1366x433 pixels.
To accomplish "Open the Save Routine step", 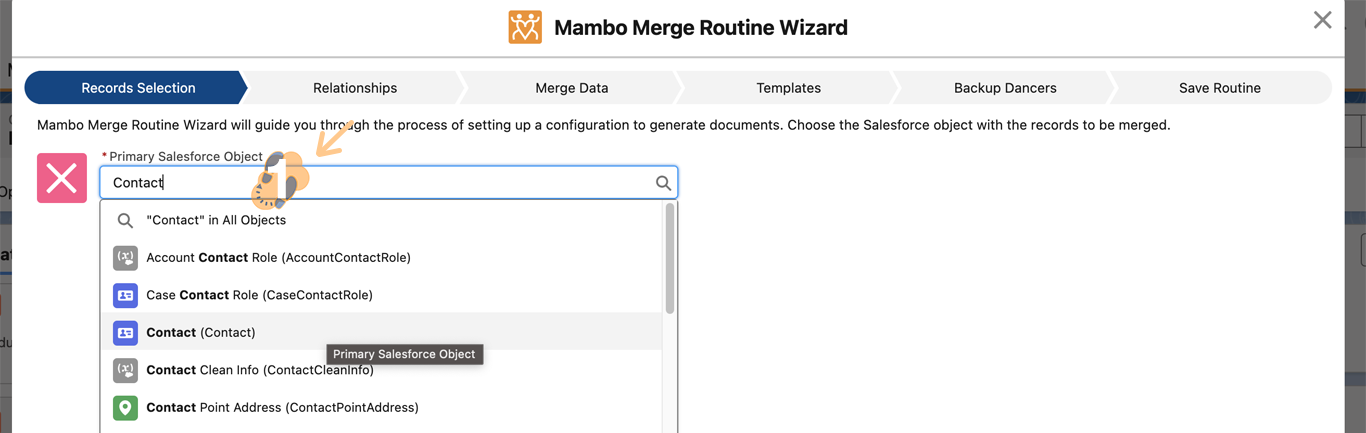I will pyautogui.click(x=1219, y=88).
